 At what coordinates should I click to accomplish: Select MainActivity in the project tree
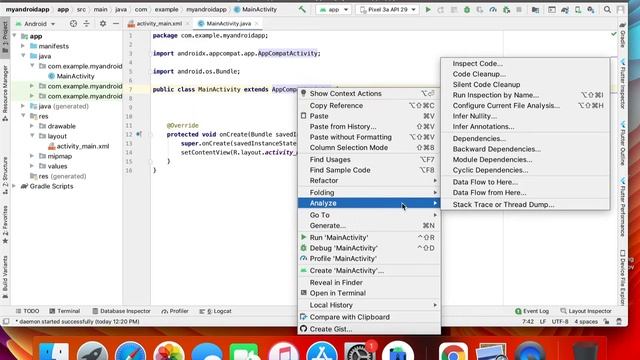click(x=75, y=76)
